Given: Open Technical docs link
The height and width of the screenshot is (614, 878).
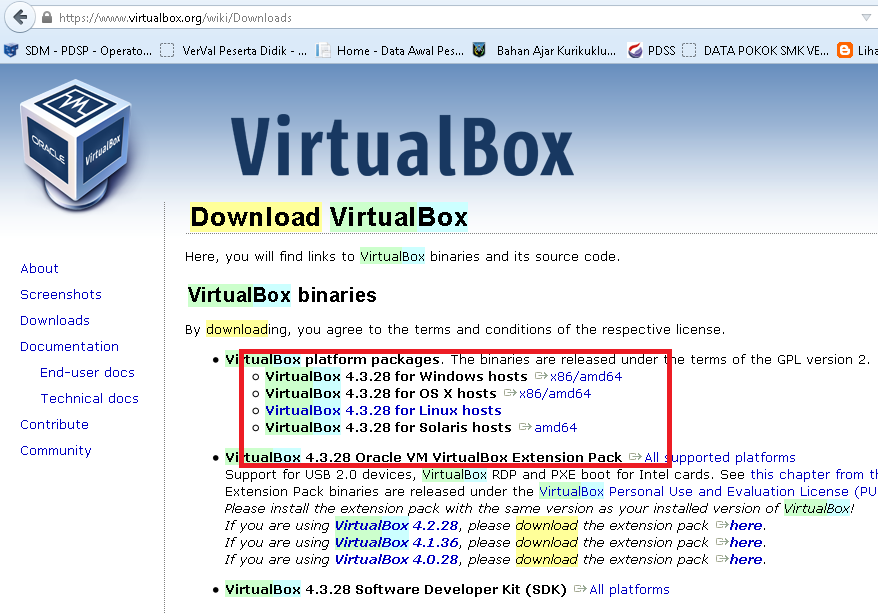Looking at the screenshot, I should [x=90, y=399].
